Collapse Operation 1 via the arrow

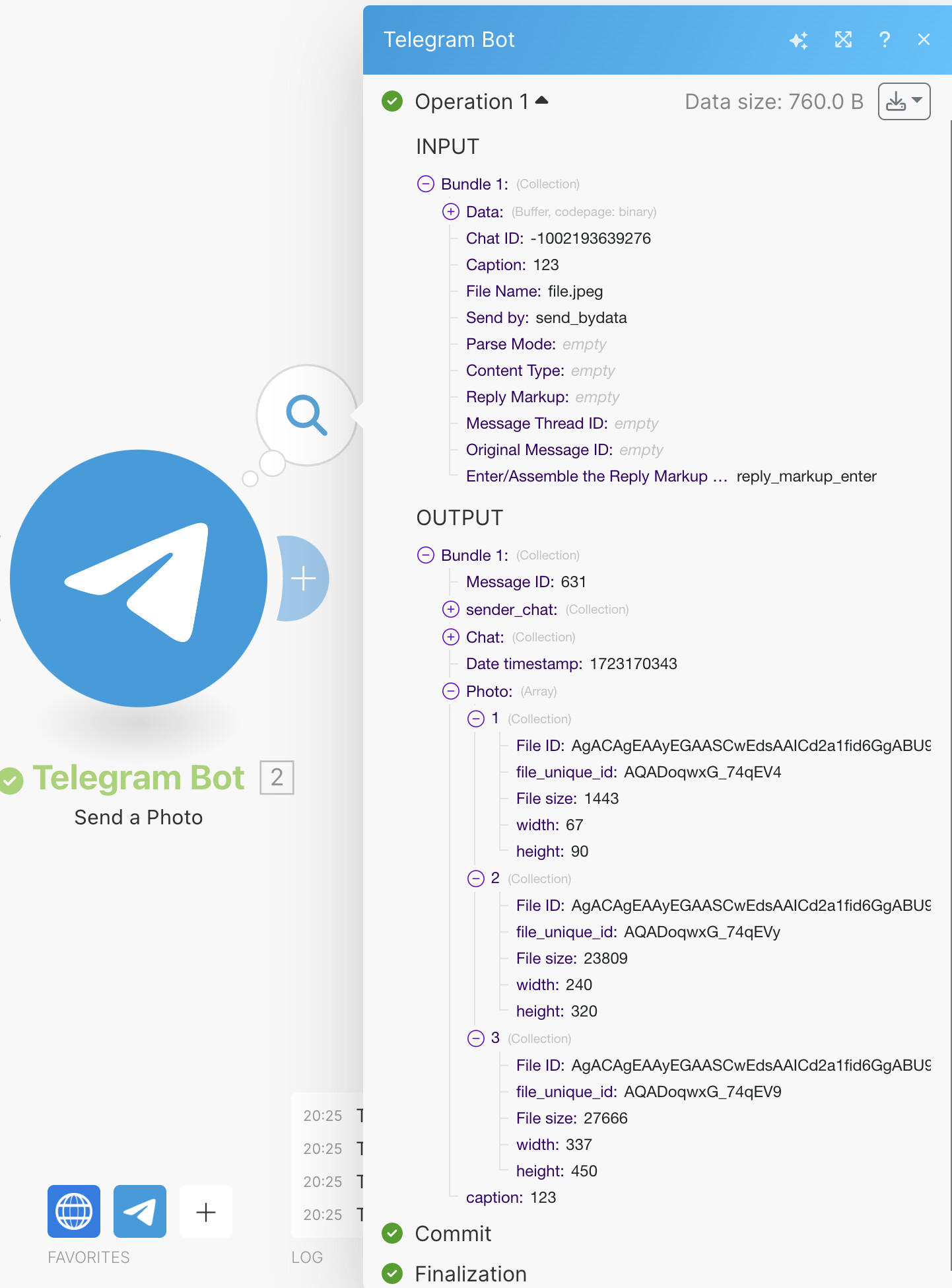[x=542, y=100]
